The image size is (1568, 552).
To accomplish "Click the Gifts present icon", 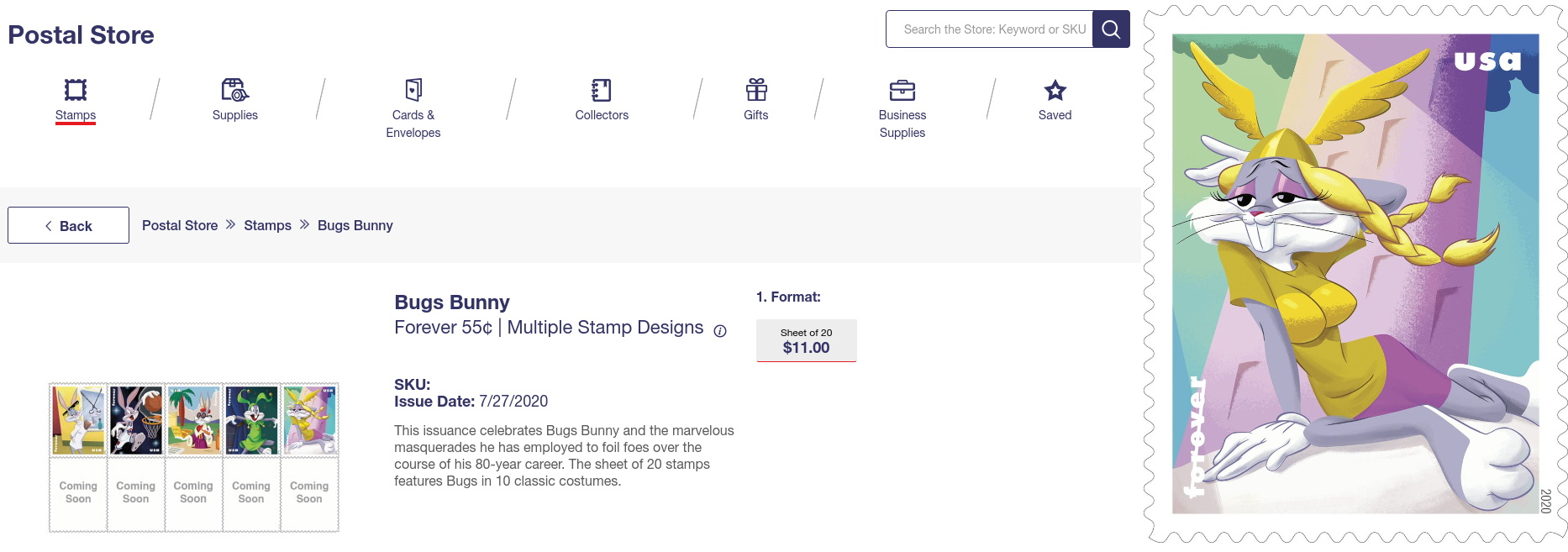I will [756, 90].
